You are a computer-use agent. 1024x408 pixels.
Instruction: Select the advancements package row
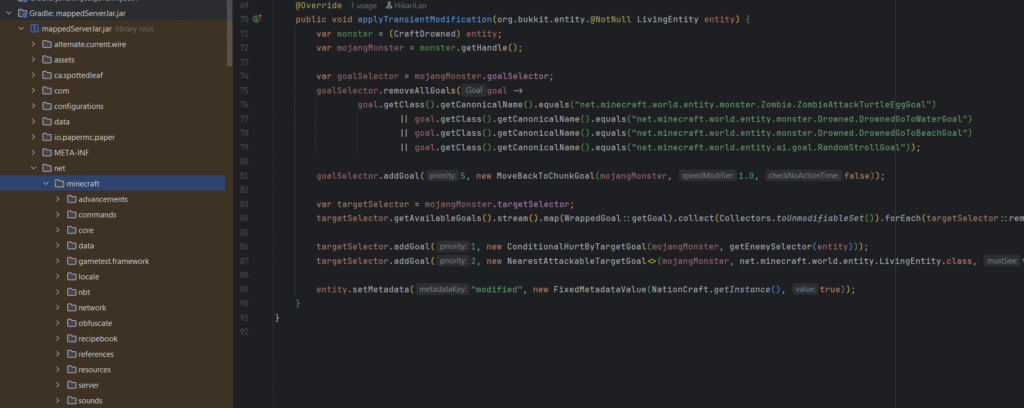tap(112, 199)
